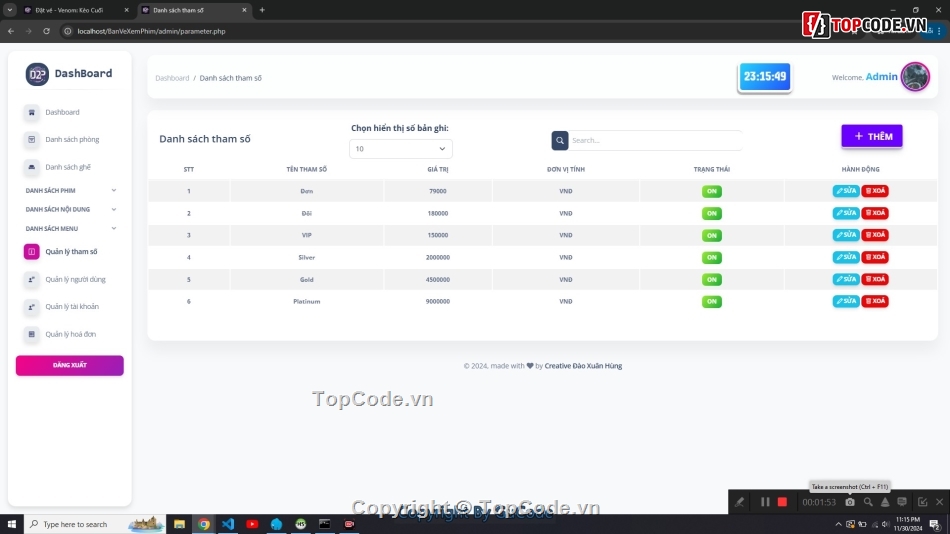Click the Search input field
The width and height of the screenshot is (950, 534).
pyautogui.click(x=655, y=140)
